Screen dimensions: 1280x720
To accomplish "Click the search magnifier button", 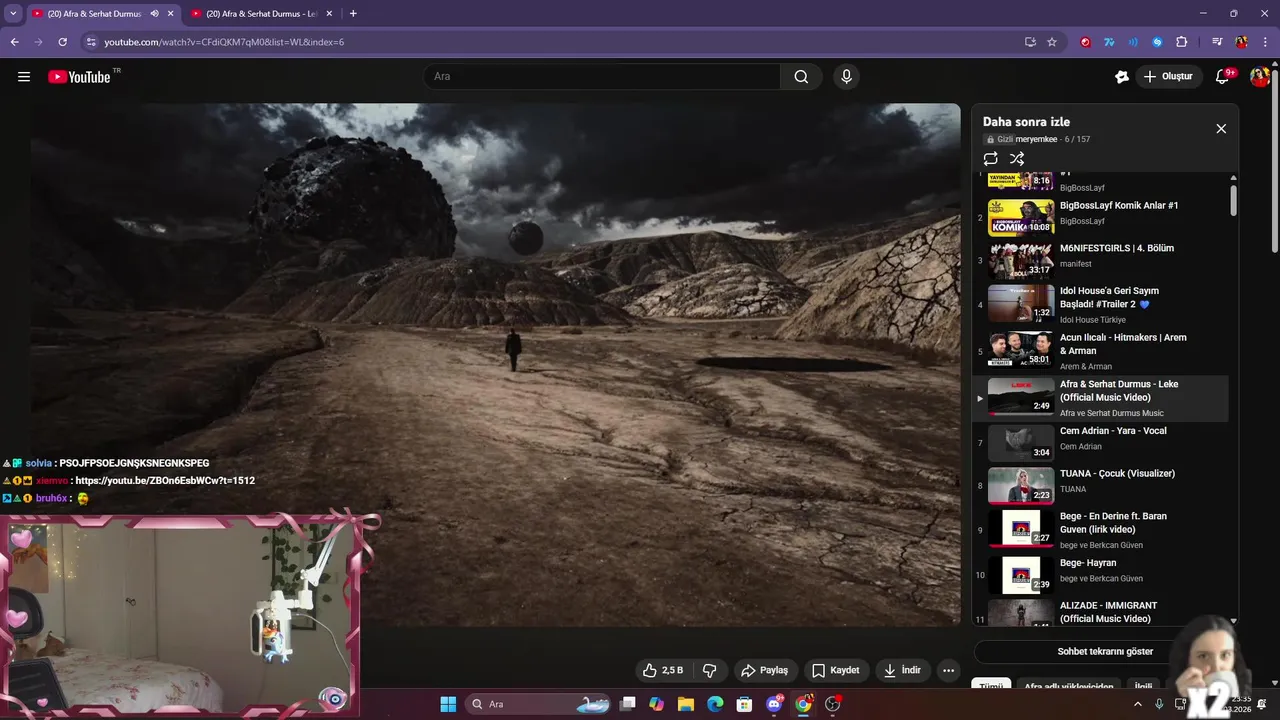I will pos(801,77).
